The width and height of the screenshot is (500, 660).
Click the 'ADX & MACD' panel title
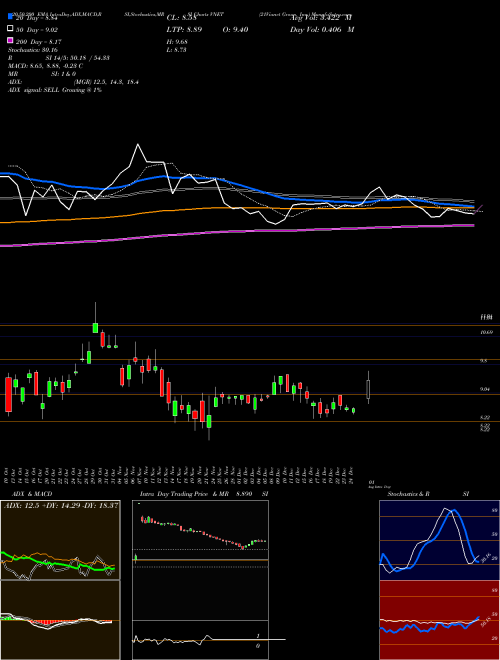pyautogui.click(x=32, y=494)
